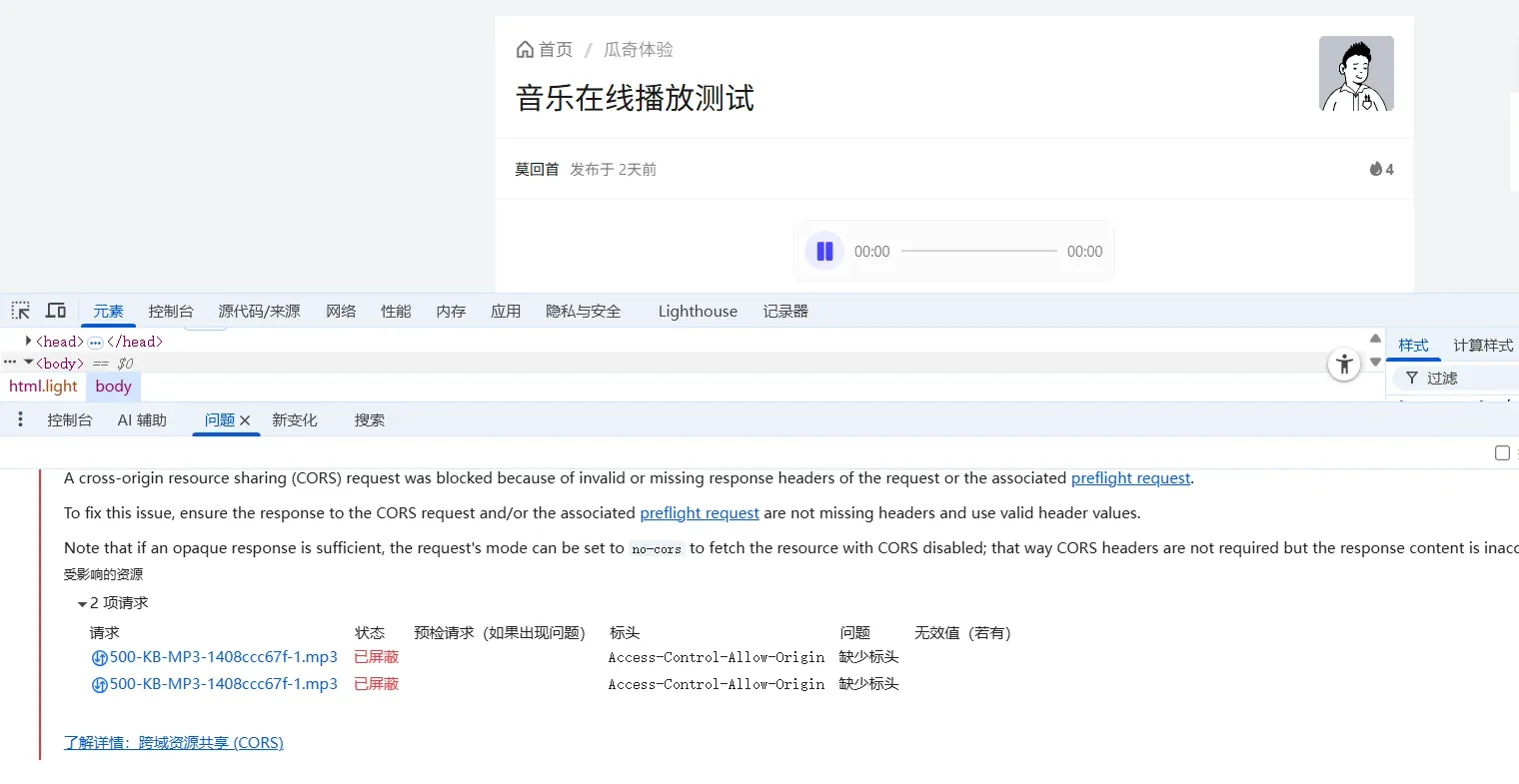Pause the audio with the player button

[x=824, y=251]
